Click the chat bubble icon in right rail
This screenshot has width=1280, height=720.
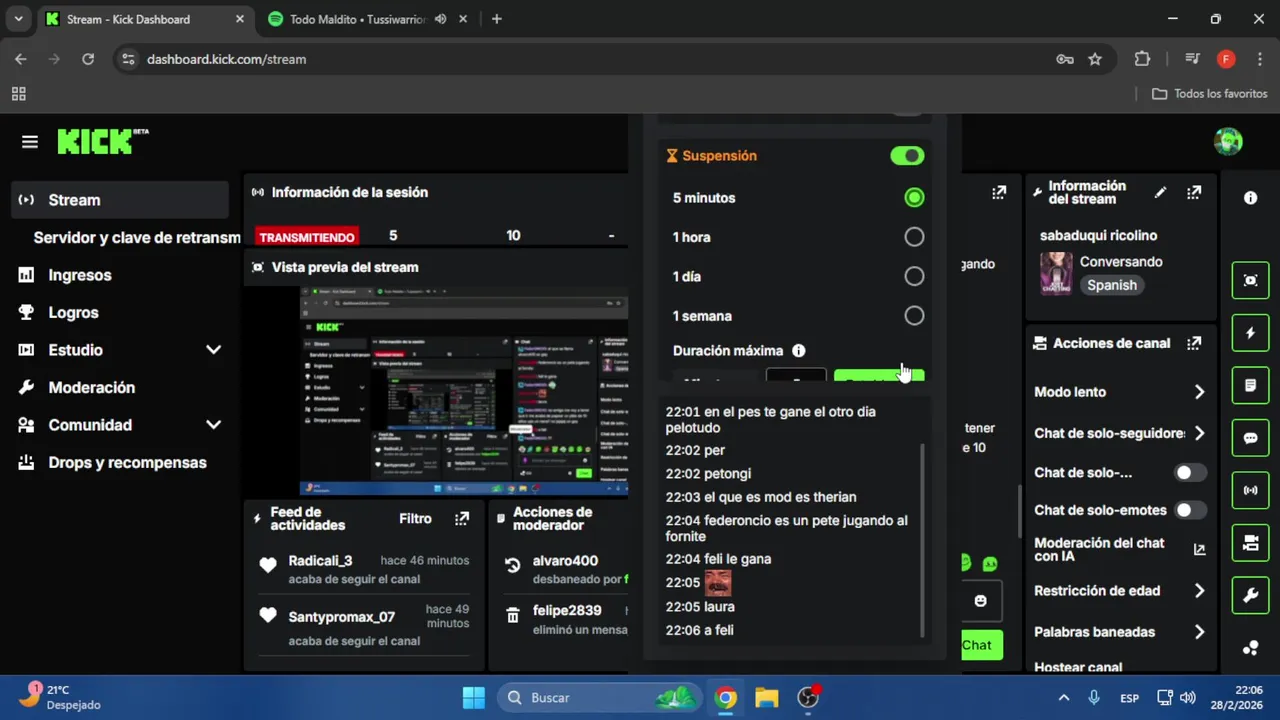pos(1250,438)
